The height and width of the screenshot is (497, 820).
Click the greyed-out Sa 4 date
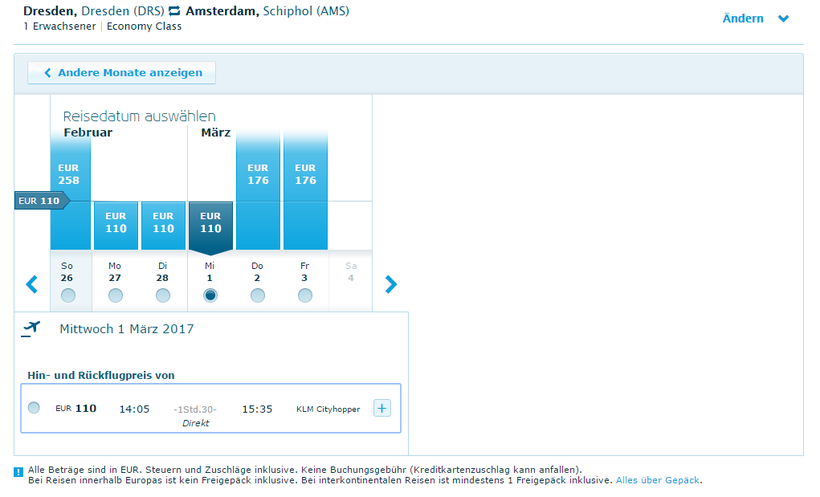(x=351, y=272)
